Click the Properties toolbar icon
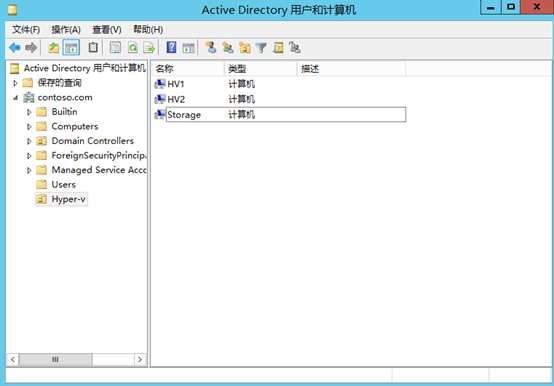The image size is (554, 386). point(115,48)
